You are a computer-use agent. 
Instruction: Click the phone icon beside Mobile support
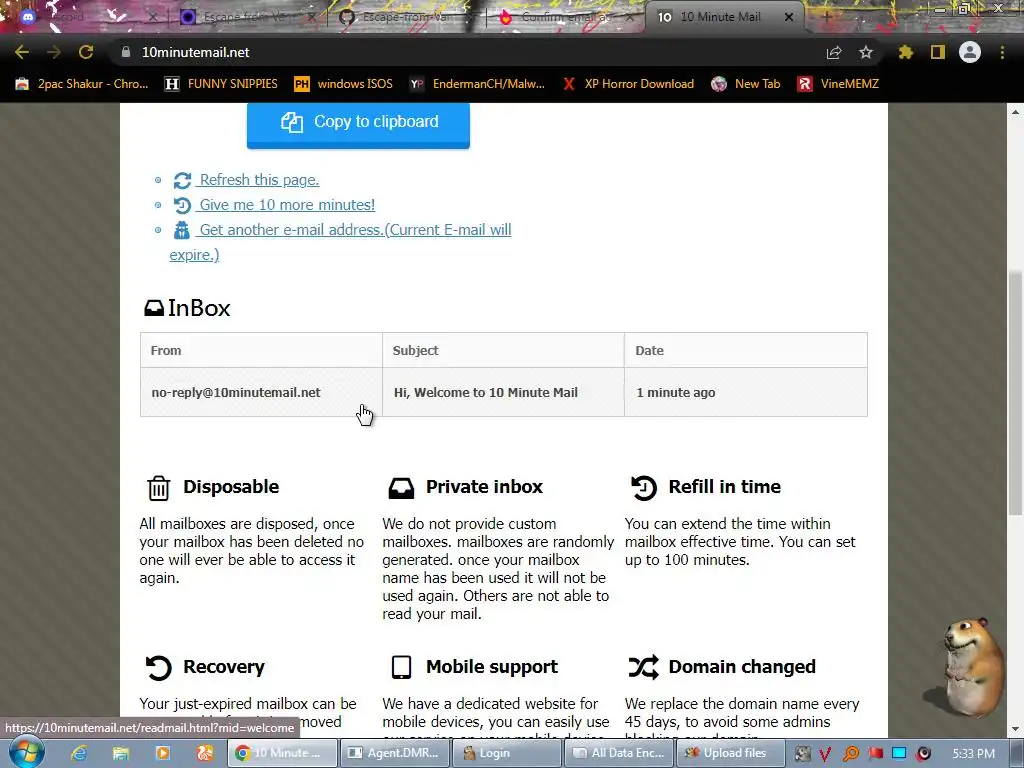point(401,667)
